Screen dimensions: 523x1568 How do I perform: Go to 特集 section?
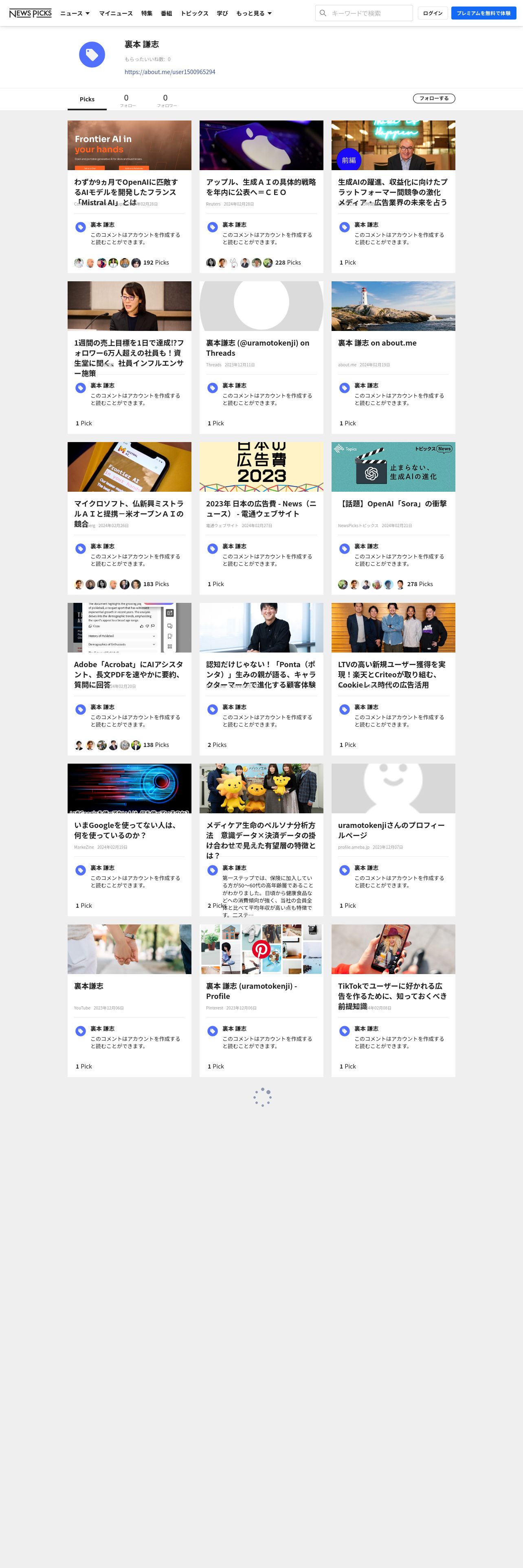click(147, 13)
